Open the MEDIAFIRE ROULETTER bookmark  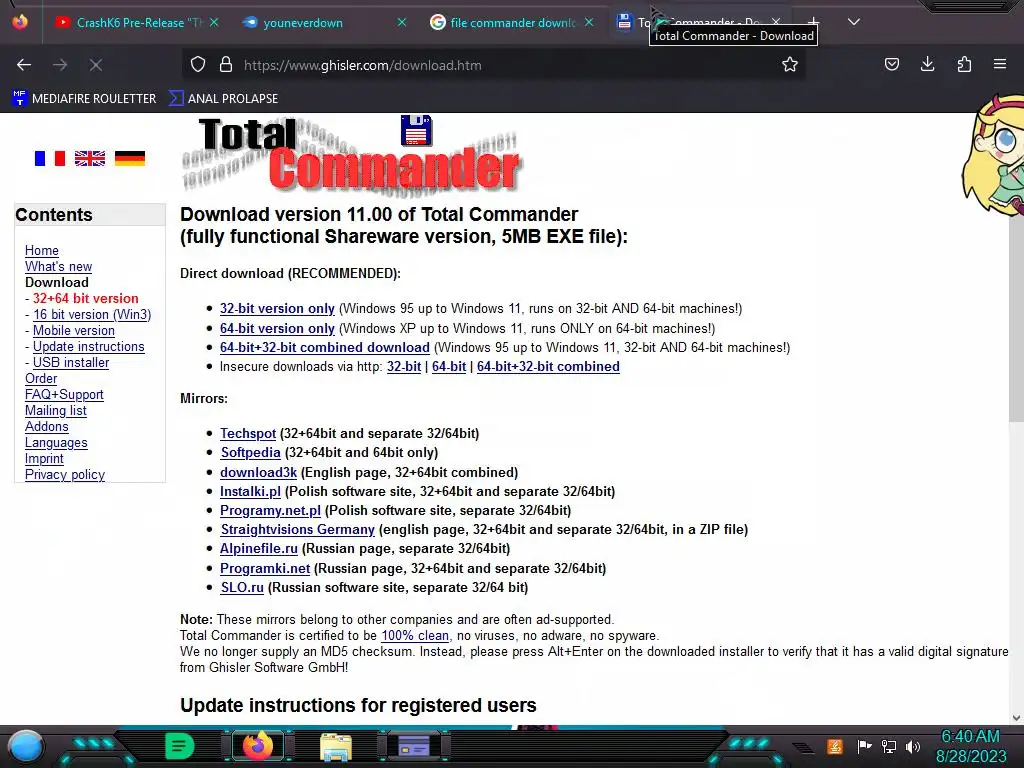[85, 99]
